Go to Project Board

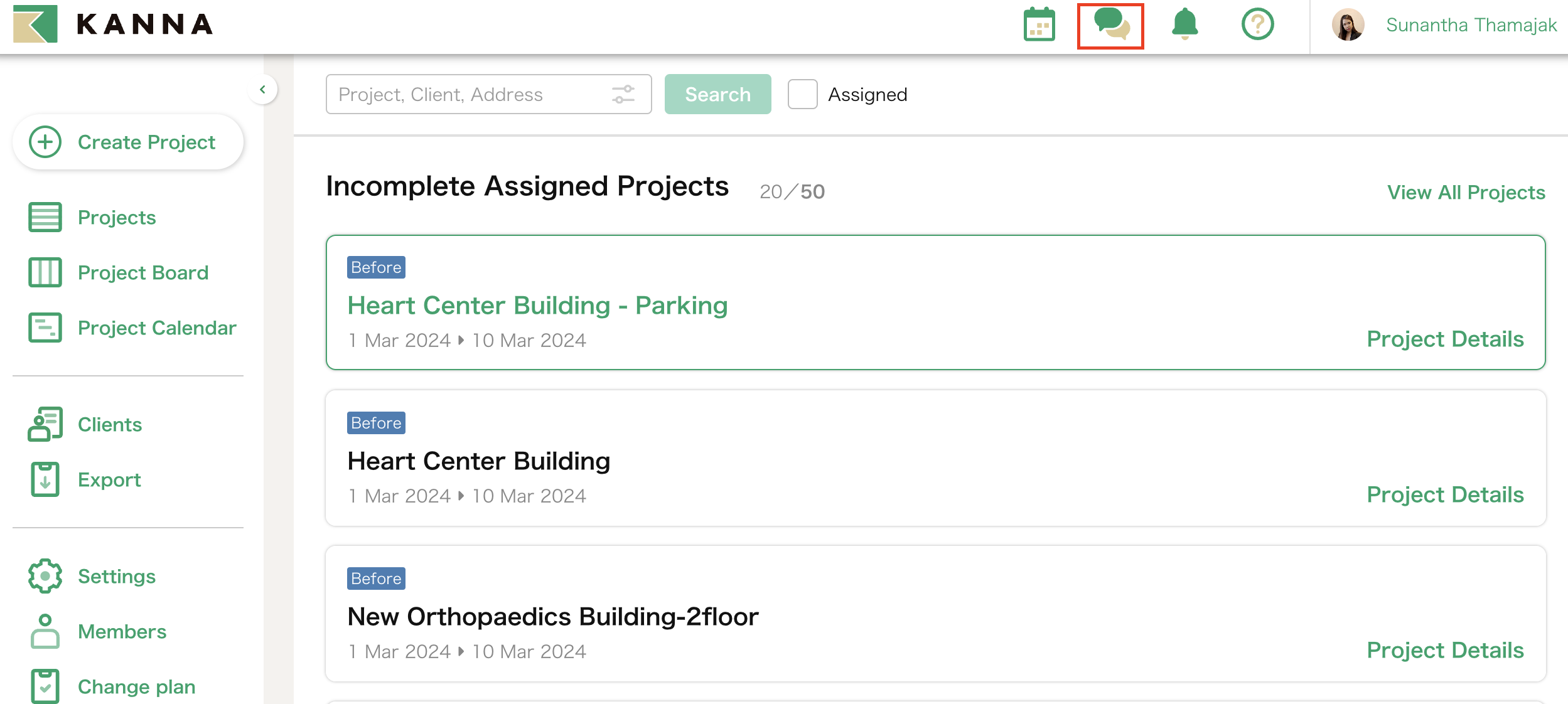pos(142,272)
